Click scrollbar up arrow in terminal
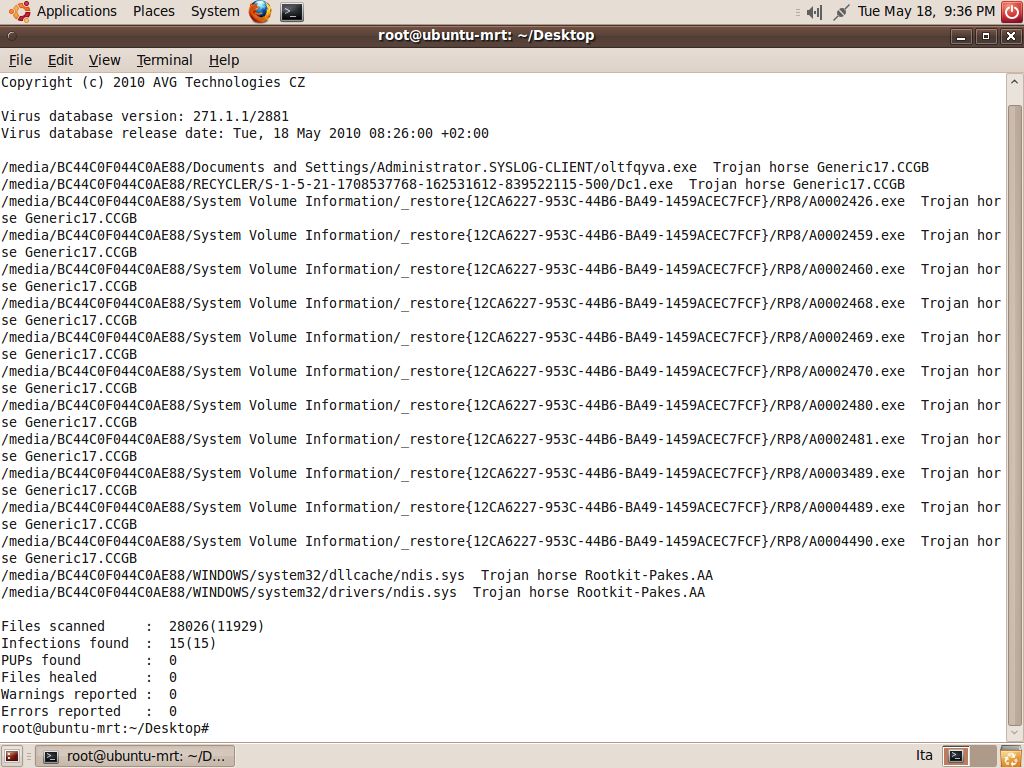 click(1014, 82)
